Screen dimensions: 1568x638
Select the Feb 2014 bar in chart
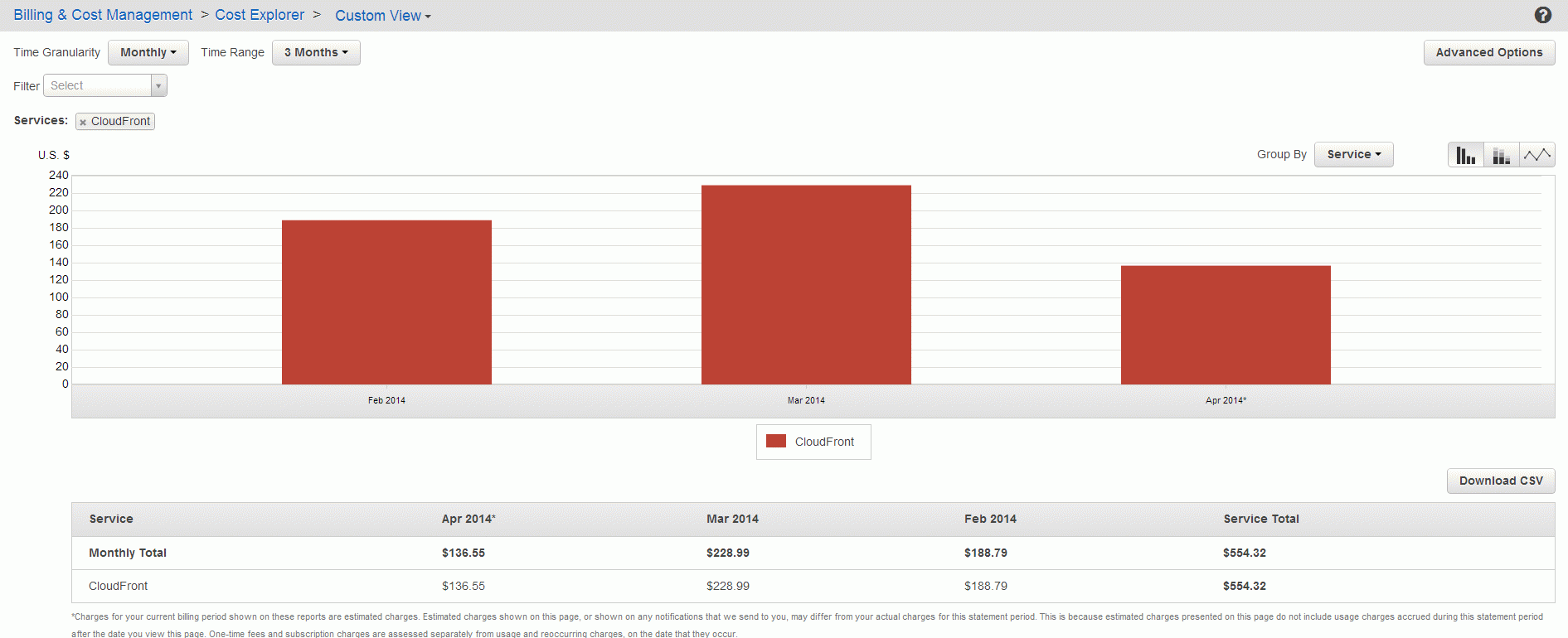point(386,302)
